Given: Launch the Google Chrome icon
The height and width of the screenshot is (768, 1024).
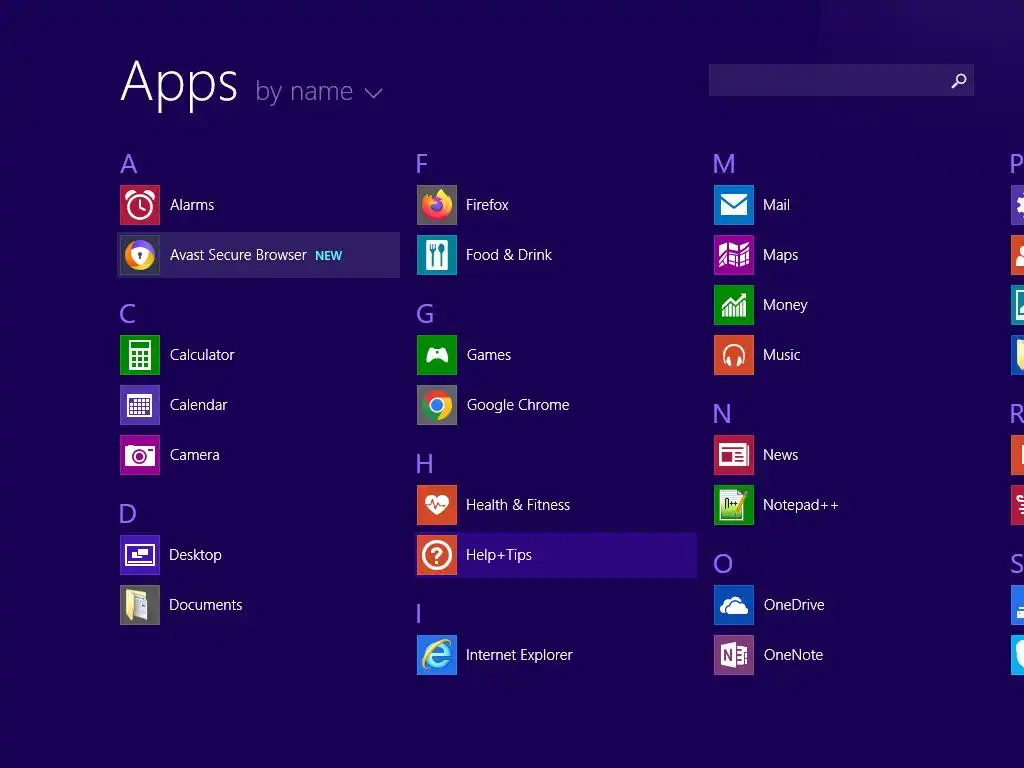Looking at the screenshot, I should (x=437, y=405).
